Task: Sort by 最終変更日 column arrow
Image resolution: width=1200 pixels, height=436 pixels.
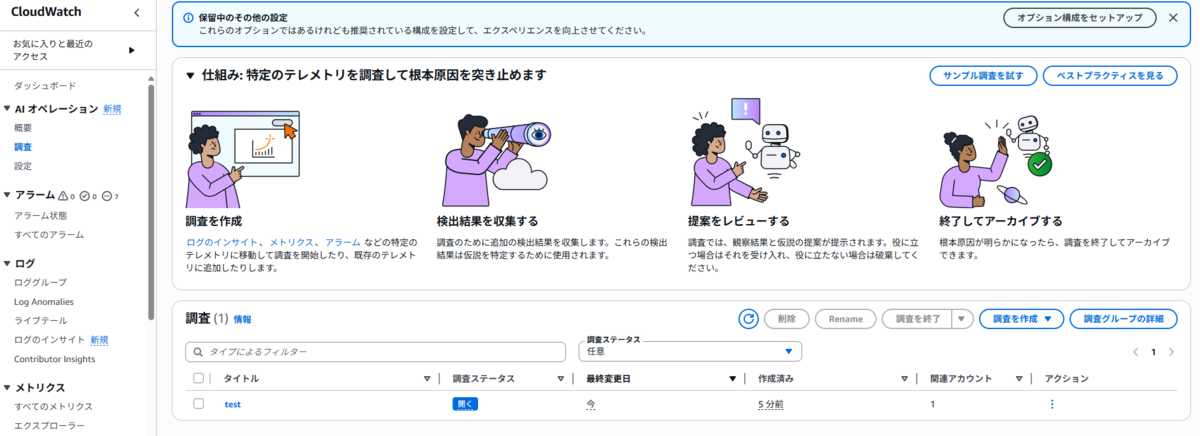Action: coord(732,379)
